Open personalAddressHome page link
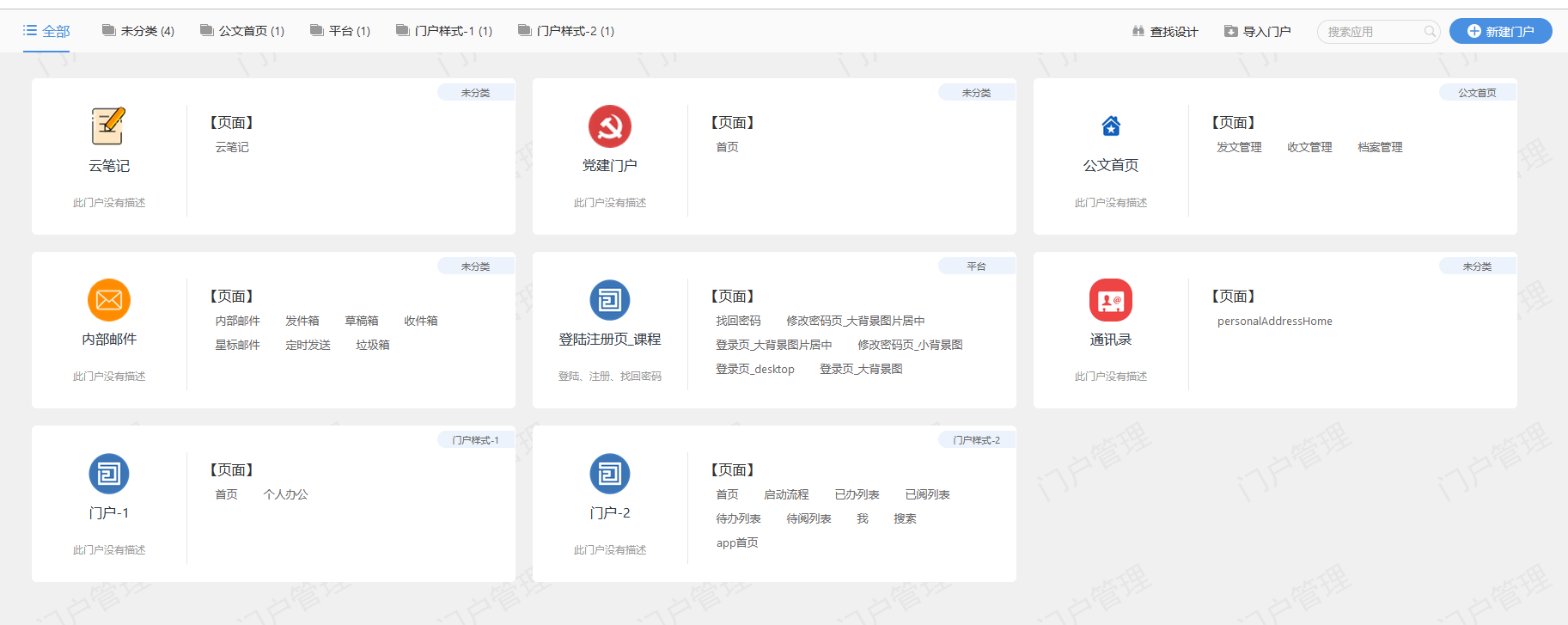Screen dimensions: 1568x625 tap(1274, 321)
